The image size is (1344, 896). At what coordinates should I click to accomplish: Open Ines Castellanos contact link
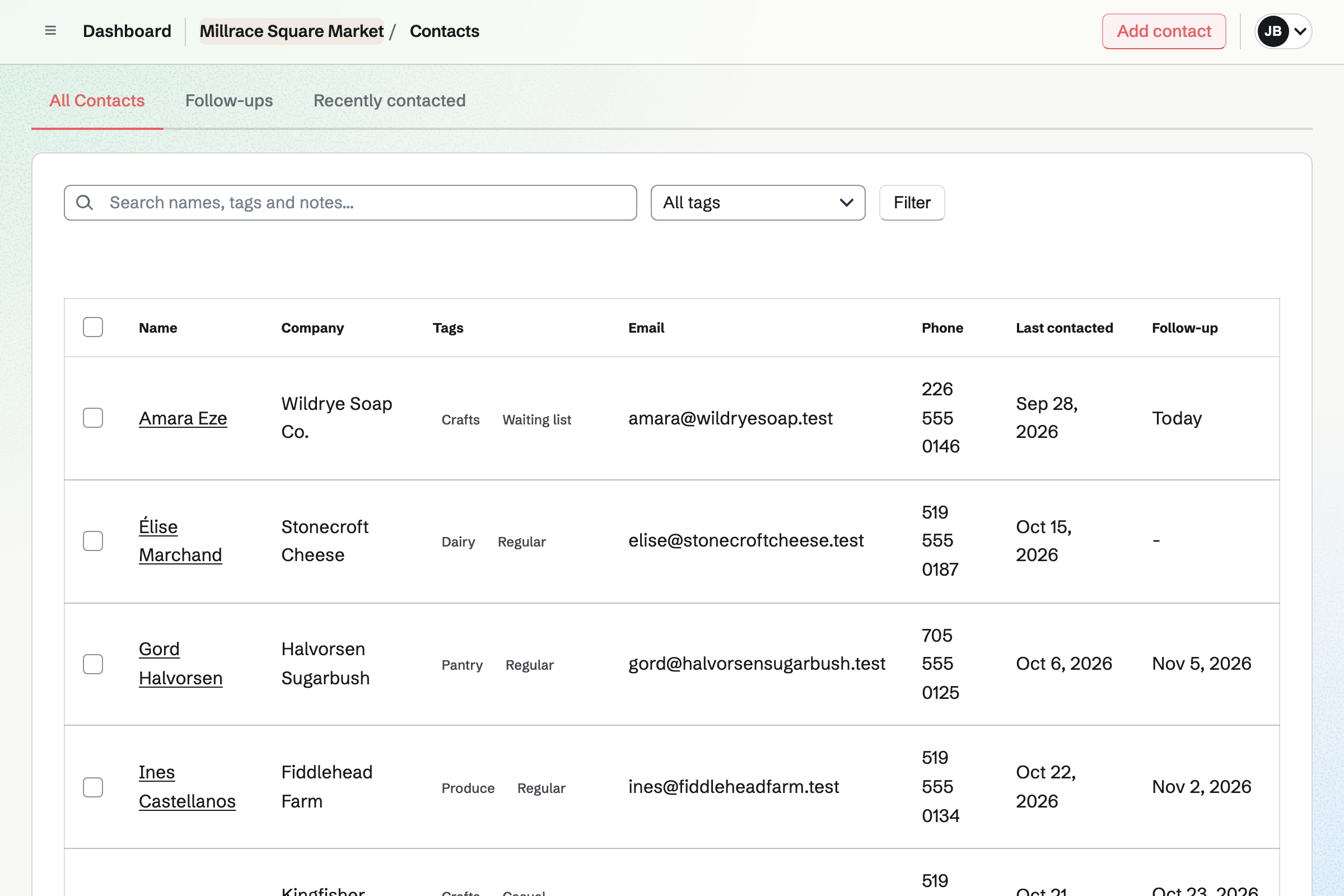[x=188, y=787]
